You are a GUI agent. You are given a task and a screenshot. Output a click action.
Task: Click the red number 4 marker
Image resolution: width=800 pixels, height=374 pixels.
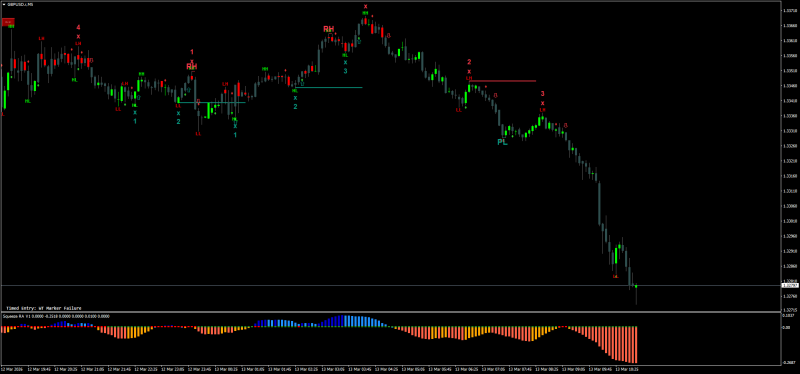click(79, 28)
